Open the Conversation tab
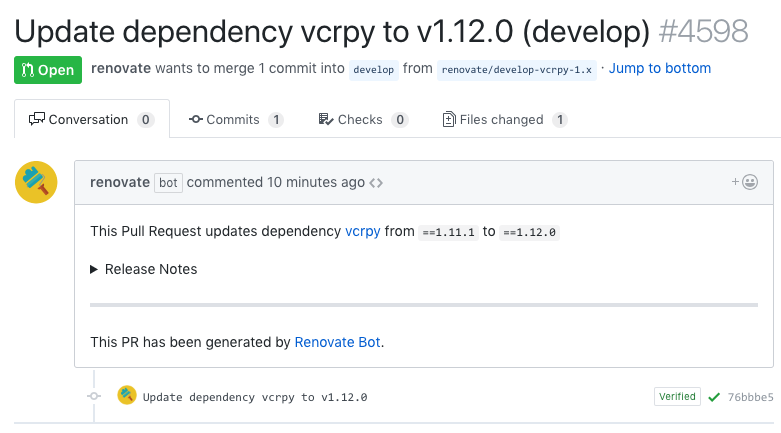The width and height of the screenshot is (781, 433). (92, 119)
